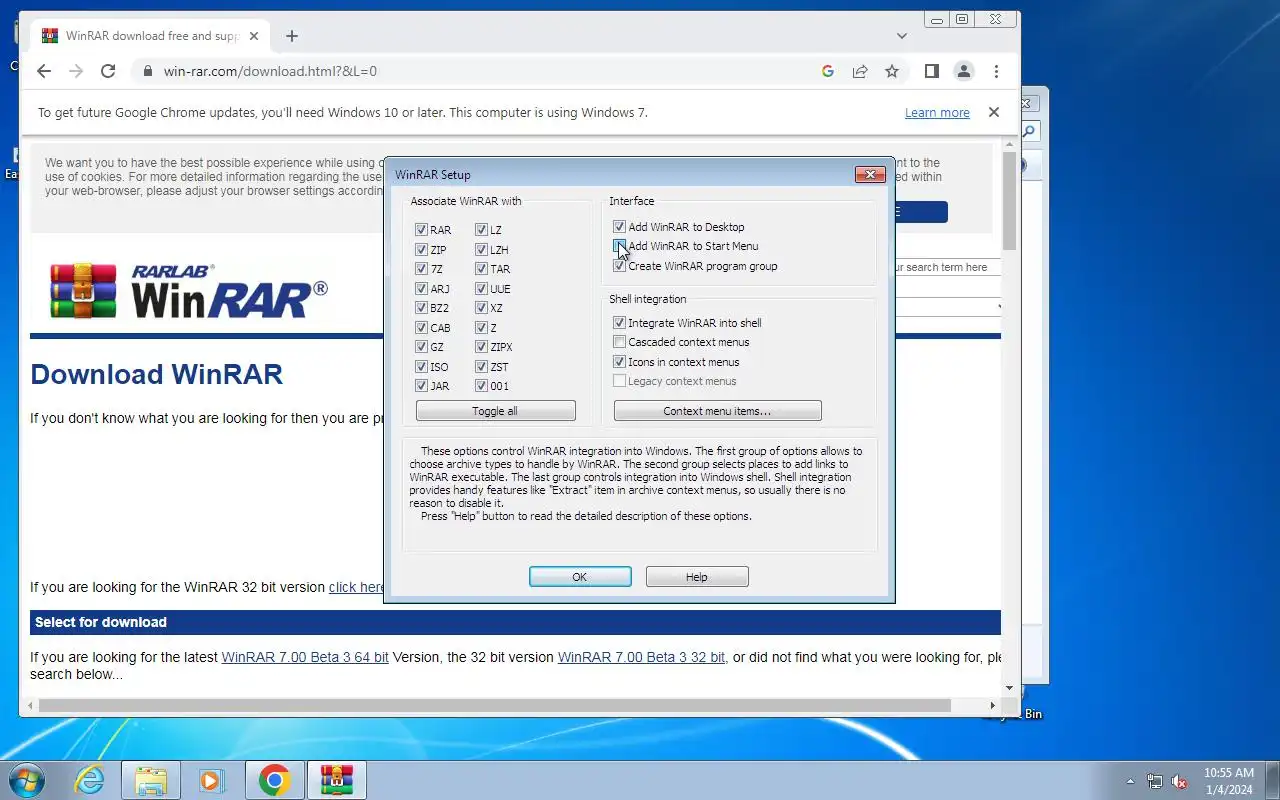Uncheck the RAR association checkbox
The height and width of the screenshot is (800, 1280).
(x=421, y=230)
